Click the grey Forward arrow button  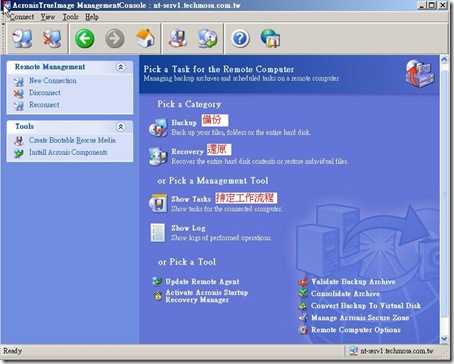click(115, 39)
